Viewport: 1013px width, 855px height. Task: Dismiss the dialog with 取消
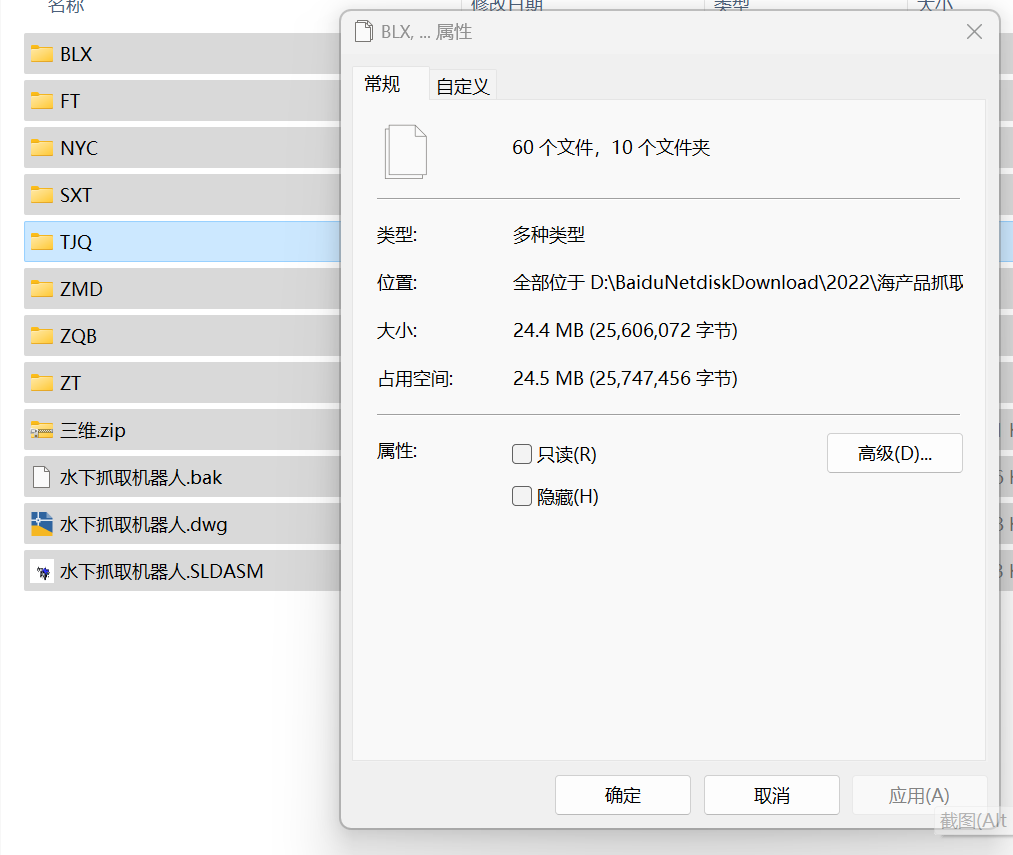point(771,794)
